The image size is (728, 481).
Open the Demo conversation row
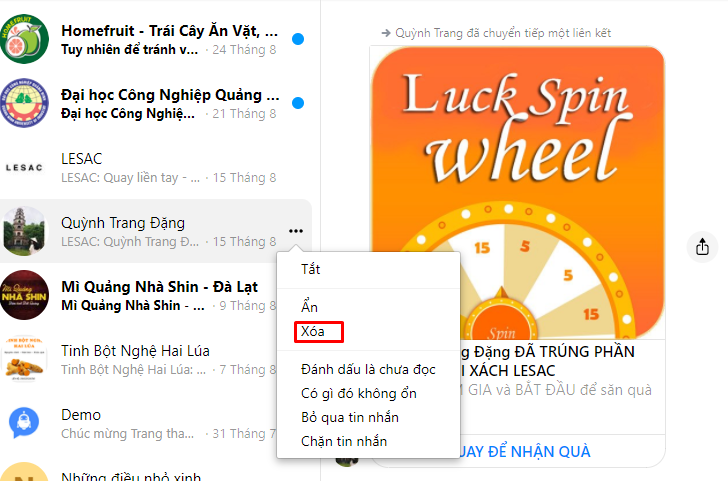pos(139,423)
